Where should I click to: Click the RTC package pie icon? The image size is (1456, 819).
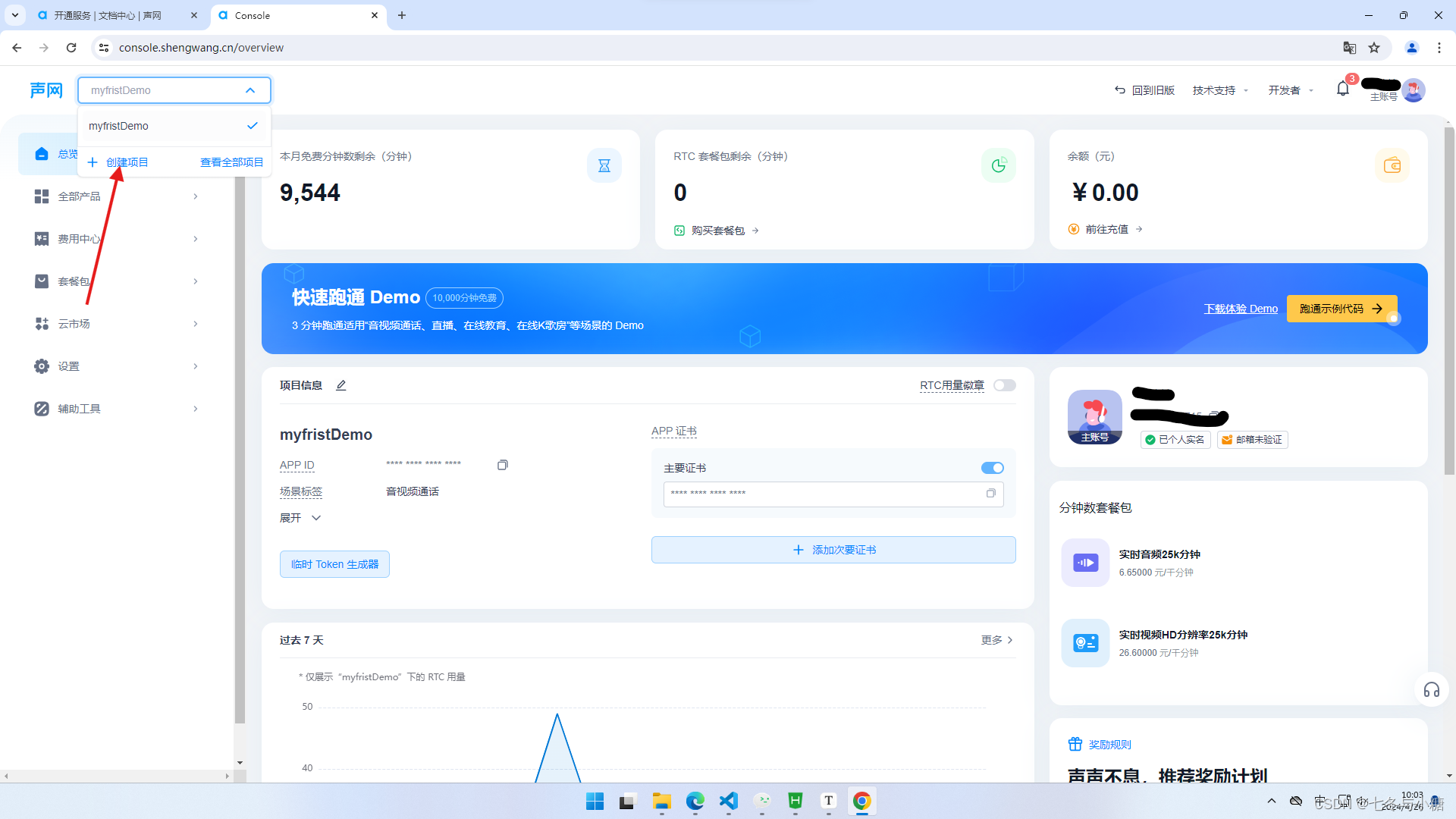[x=999, y=165]
